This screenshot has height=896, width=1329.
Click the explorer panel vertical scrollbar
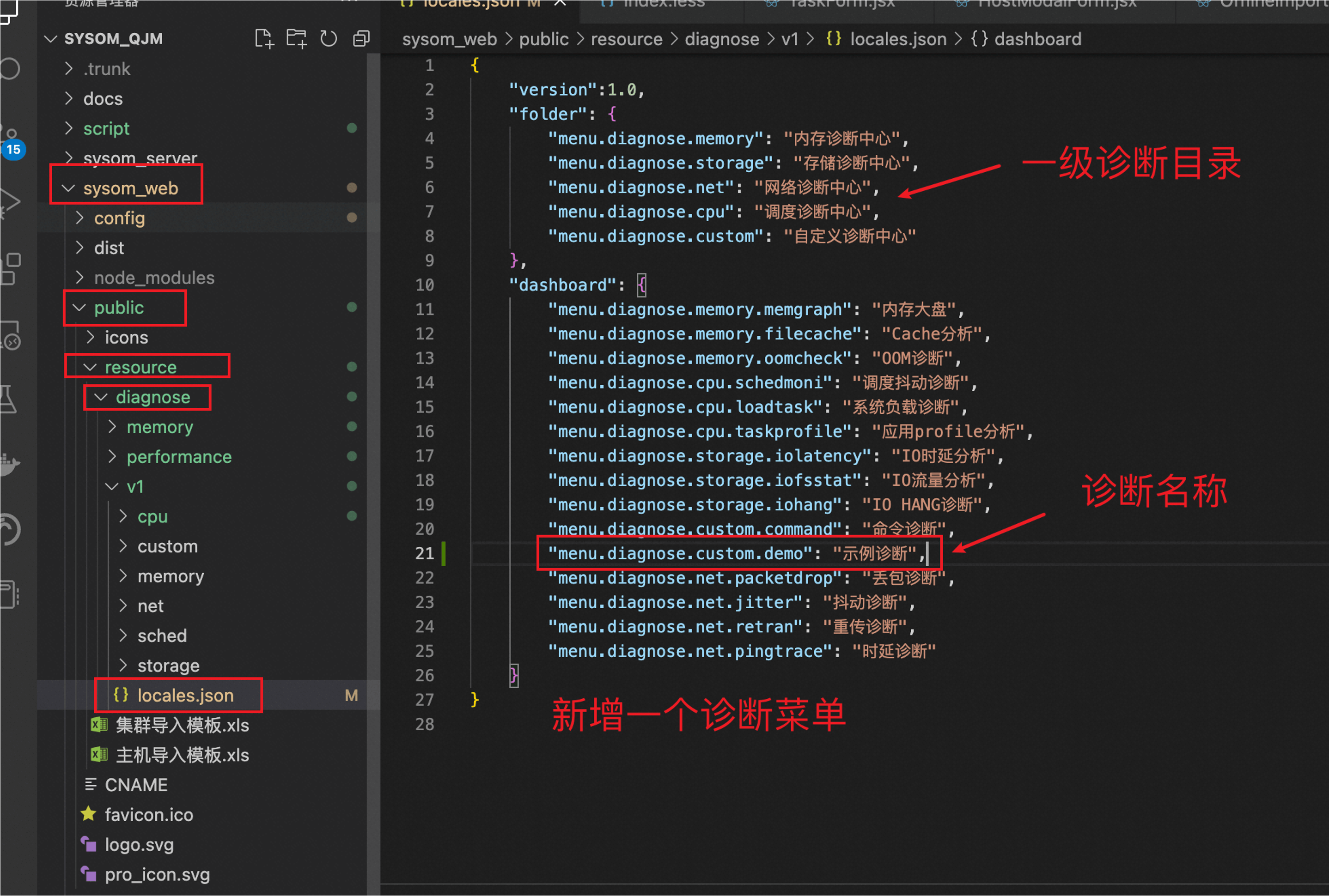(x=373, y=474)
